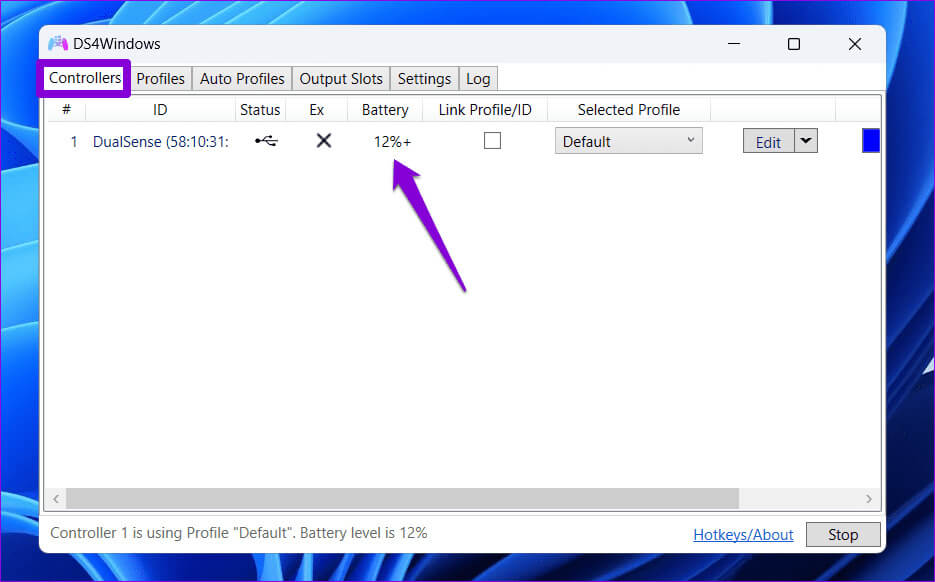Click the status bar battery level message

click(x=239, y=533)
